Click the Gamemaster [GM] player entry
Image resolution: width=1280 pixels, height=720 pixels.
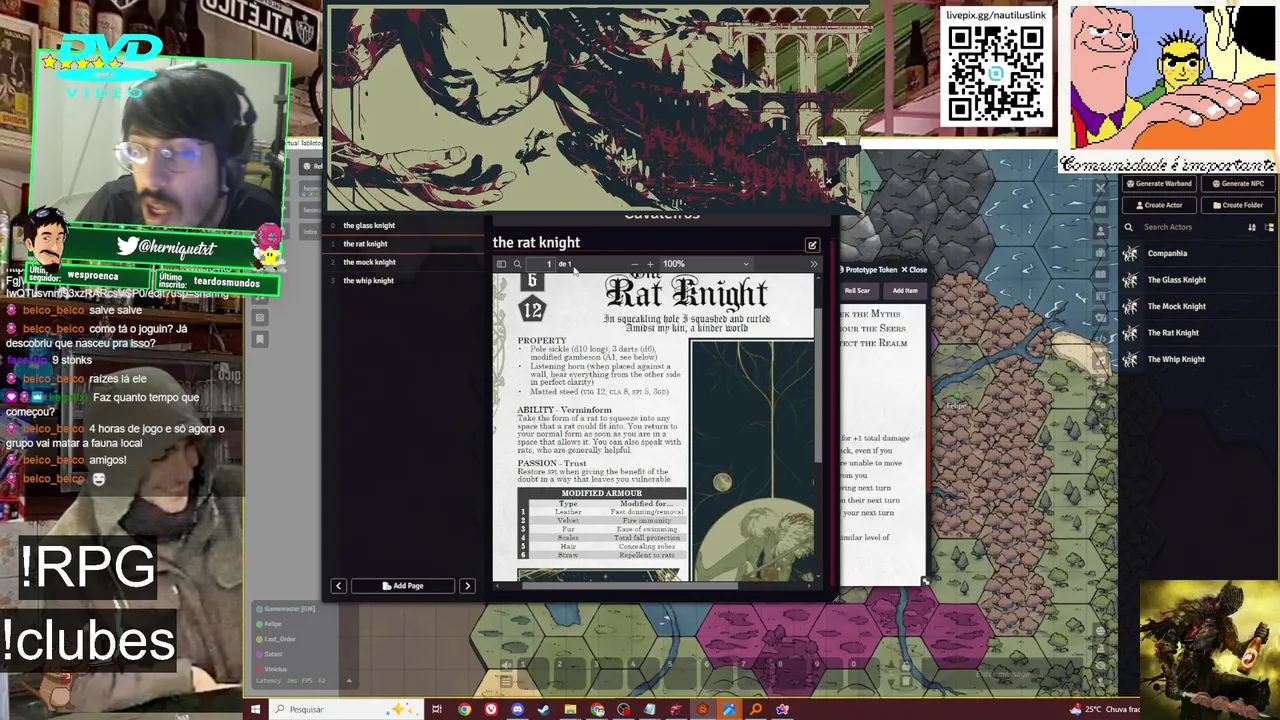point(285,609)
